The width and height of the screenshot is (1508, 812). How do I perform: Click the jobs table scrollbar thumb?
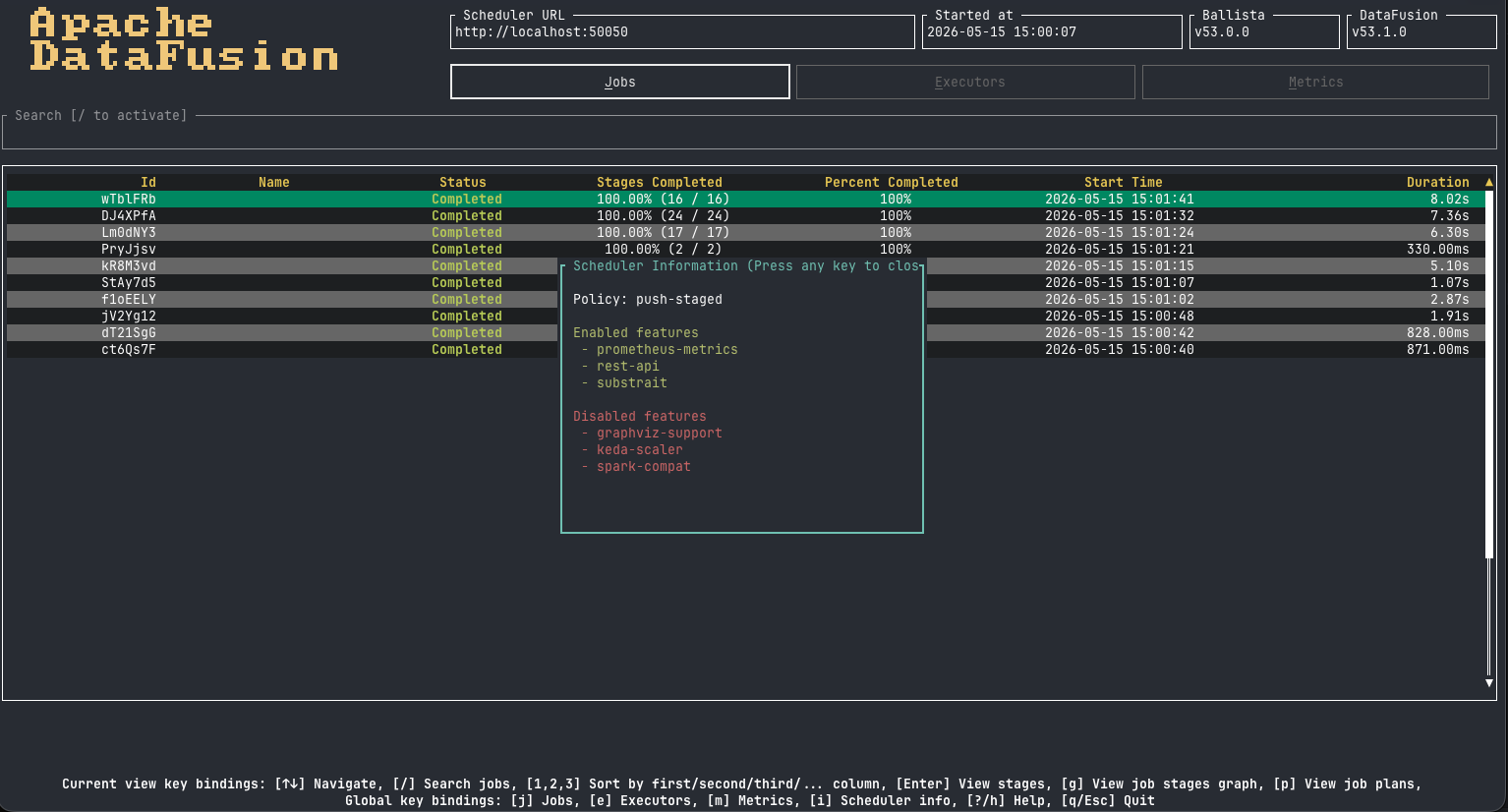[x=1489, y=374]
